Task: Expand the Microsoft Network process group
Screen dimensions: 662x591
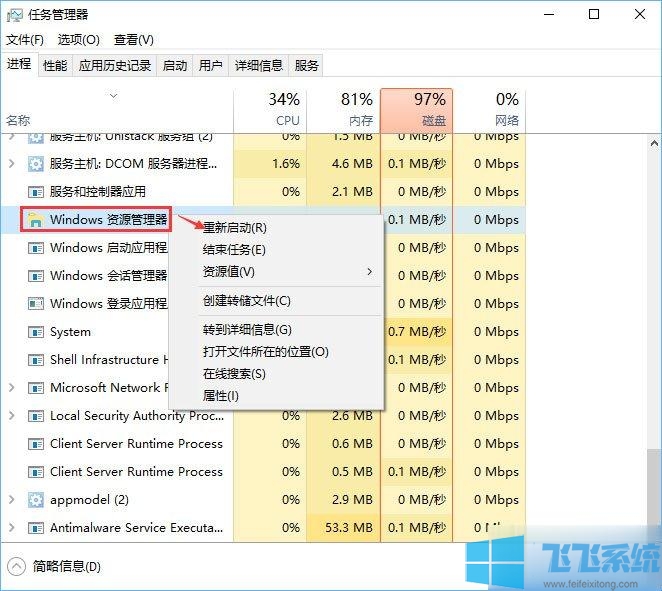Action: point(12,388)
